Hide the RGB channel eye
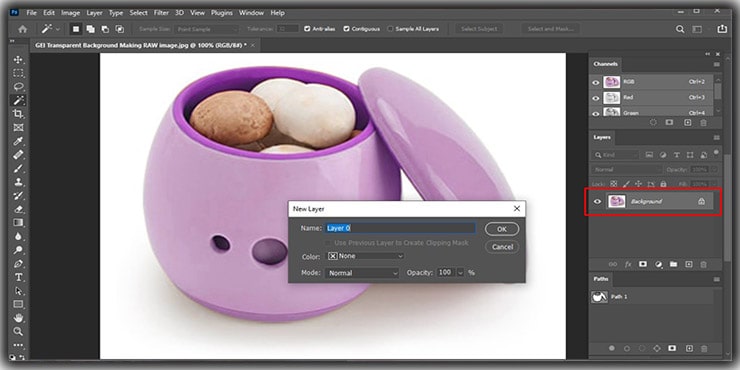The height and width of the screenshot is (370, 740). [x=596, y=82]
